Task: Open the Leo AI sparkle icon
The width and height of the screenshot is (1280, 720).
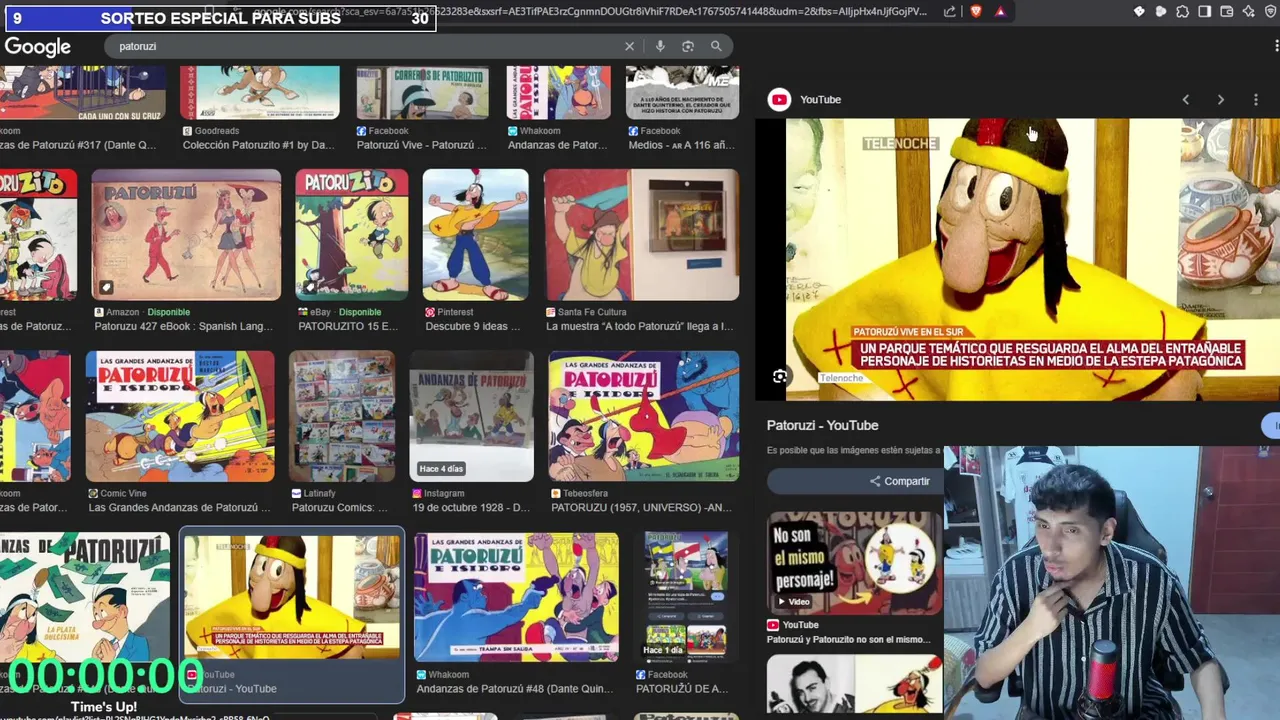Action: [x=1249, y=12]
